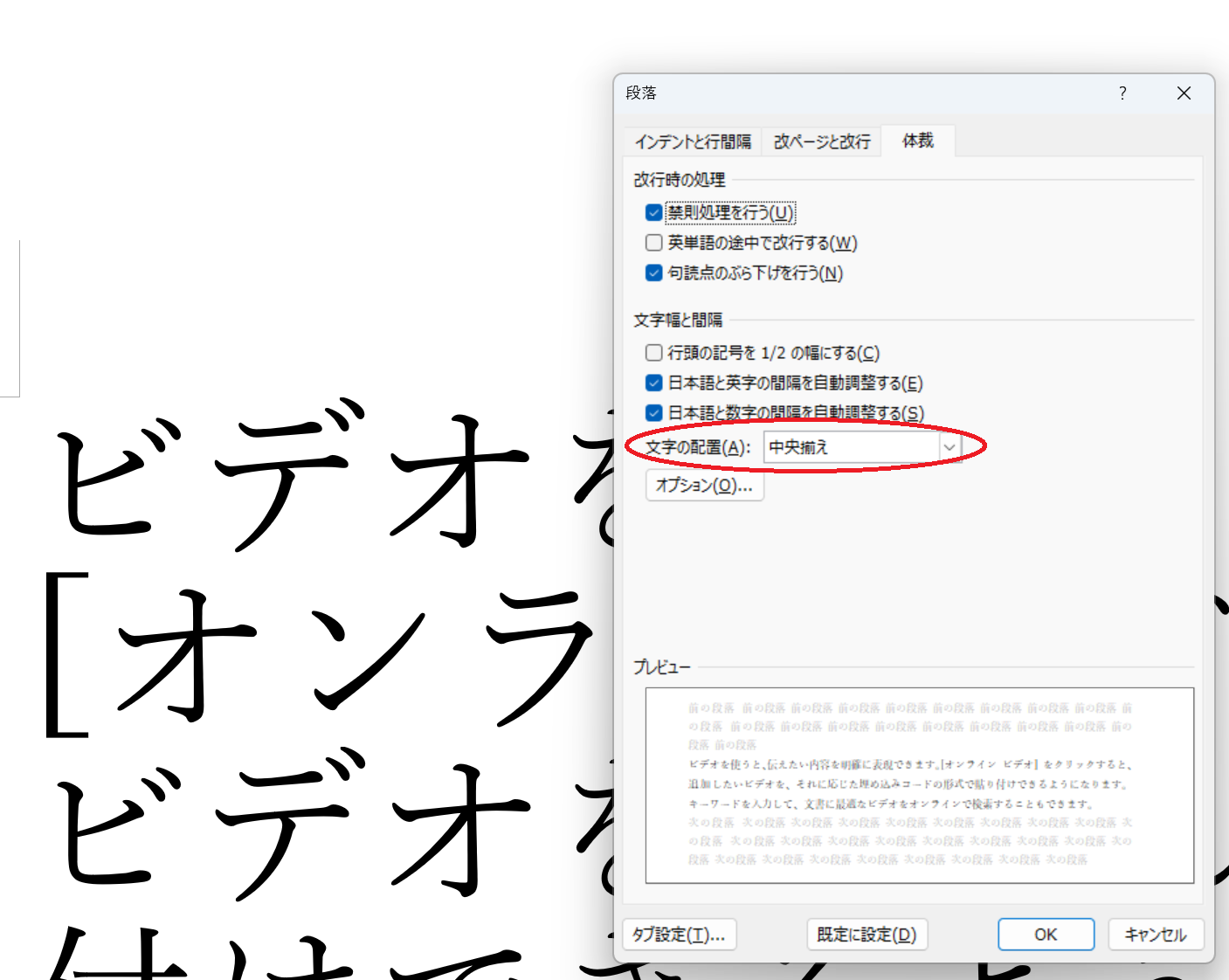Open the 文字の配置 dropdown list
The image size is (1229, 980).
949,447
